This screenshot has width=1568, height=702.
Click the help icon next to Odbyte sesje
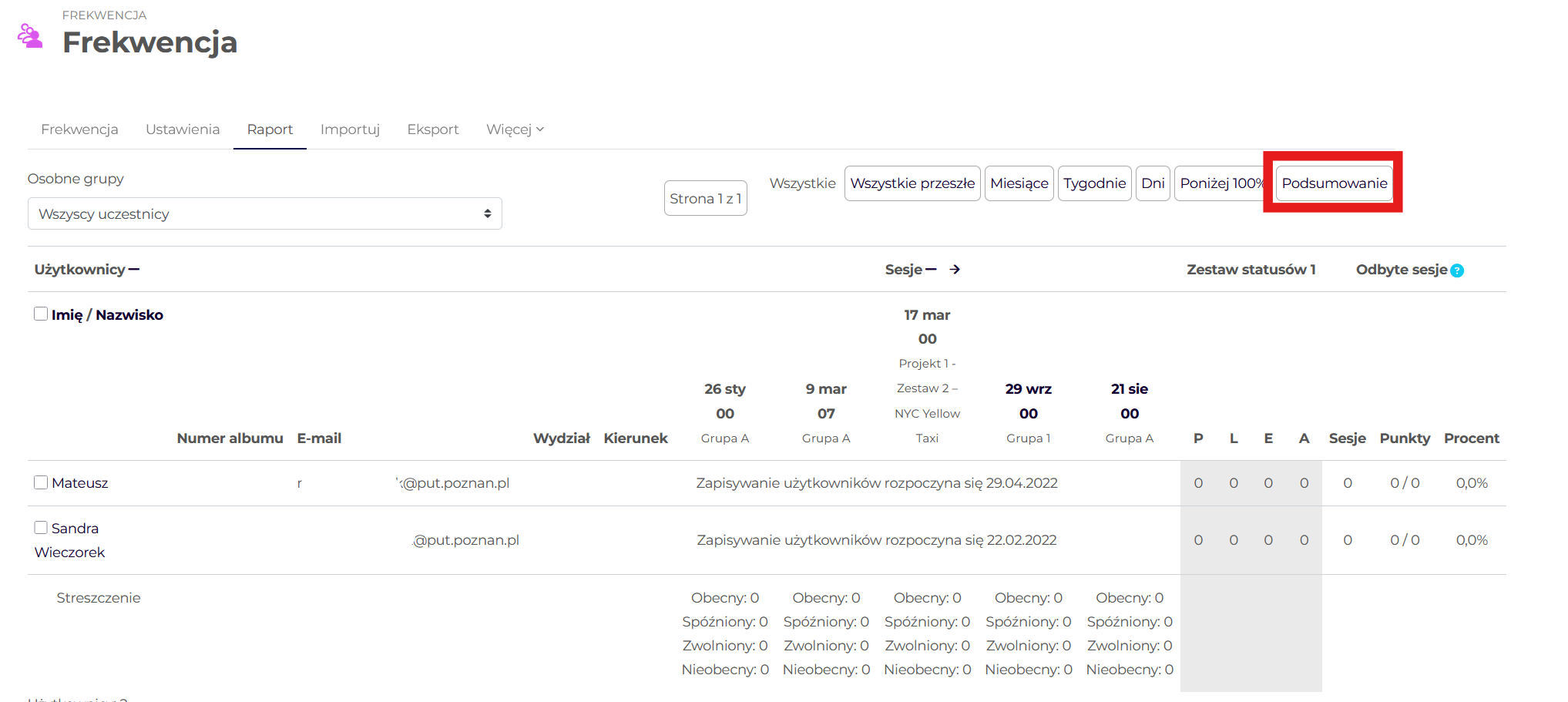1457,270
